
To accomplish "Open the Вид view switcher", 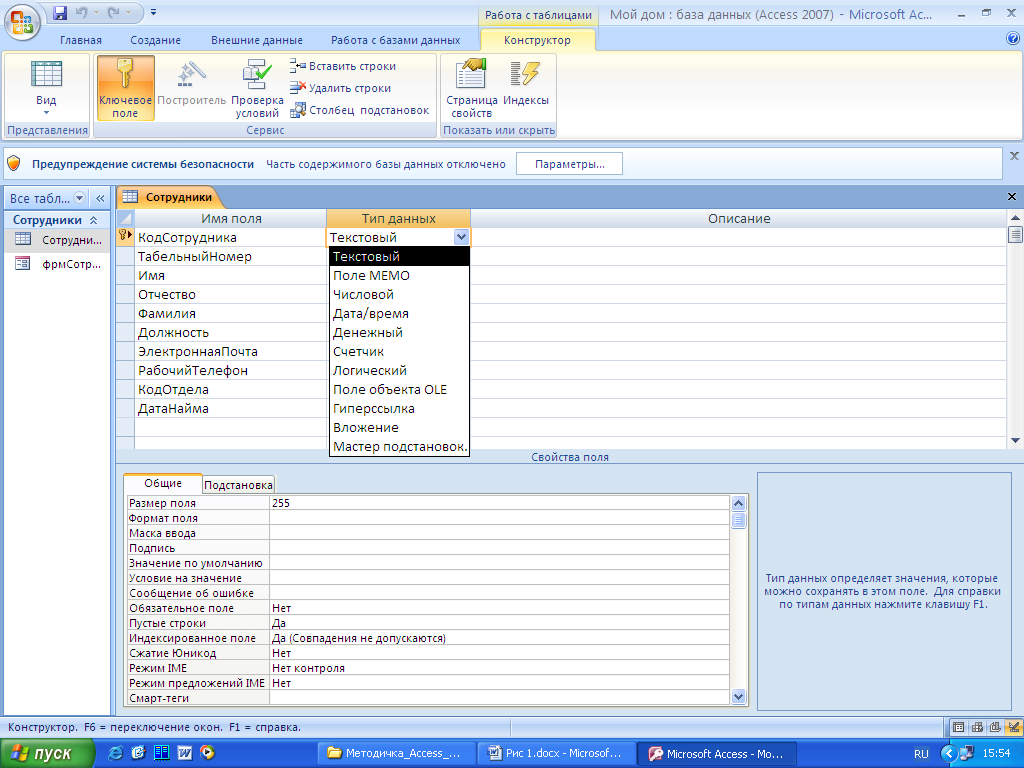I will pyautogui.click(x=46, y=89).
